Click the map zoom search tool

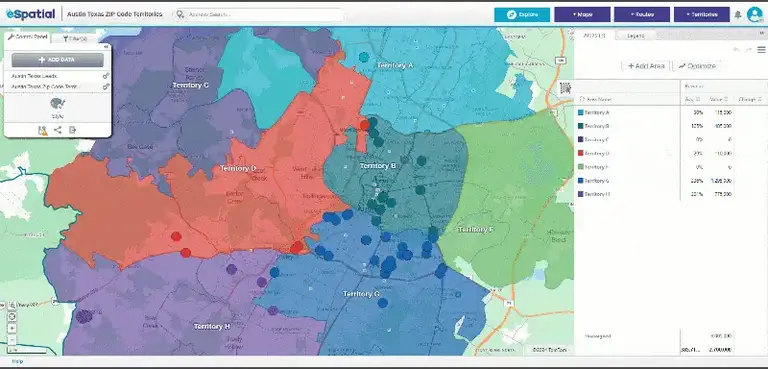pyautogui.click(x=12, y=305)
